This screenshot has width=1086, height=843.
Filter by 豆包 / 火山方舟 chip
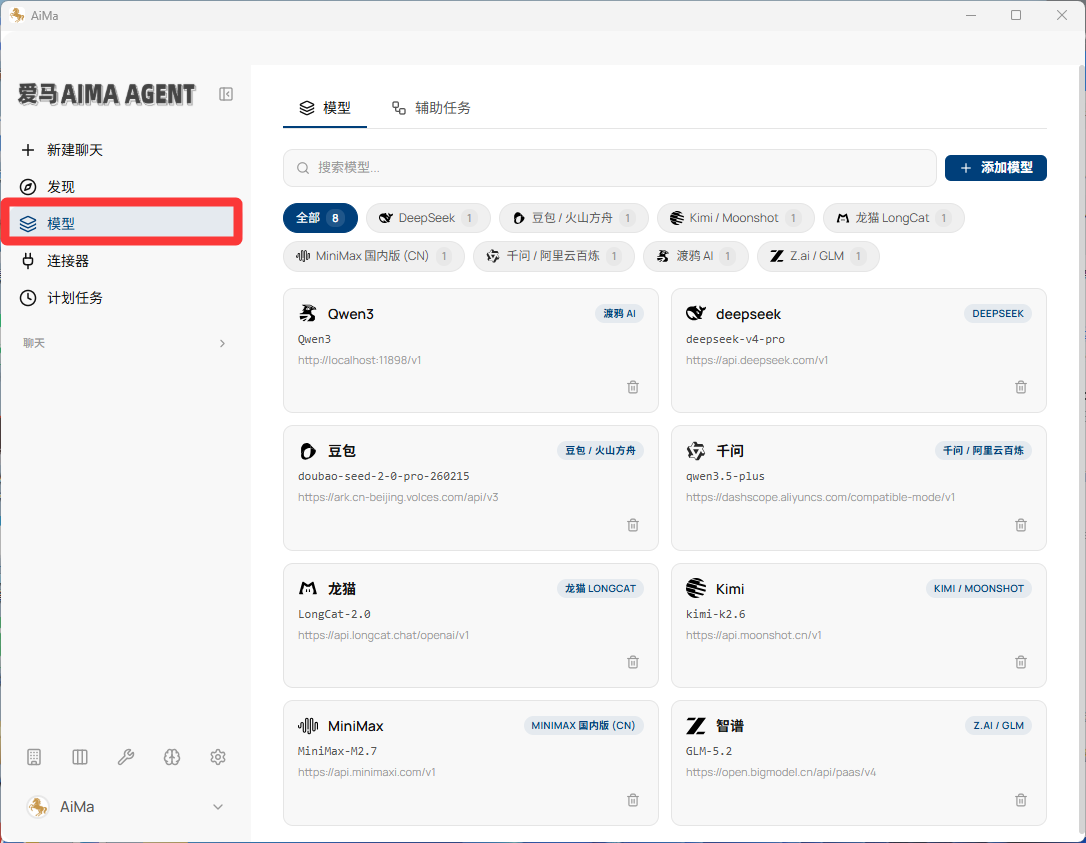pyautogui.click(x=573, y=218)
